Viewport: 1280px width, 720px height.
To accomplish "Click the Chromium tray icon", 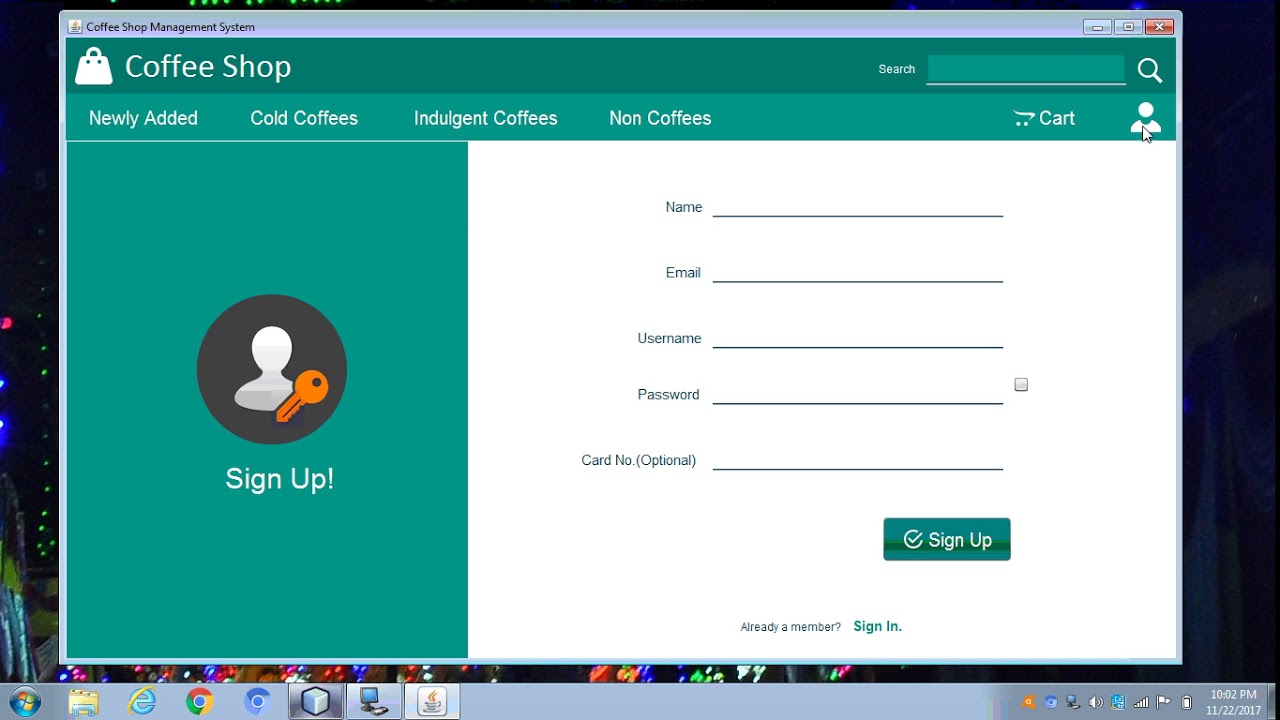I will coord(1051,702).
